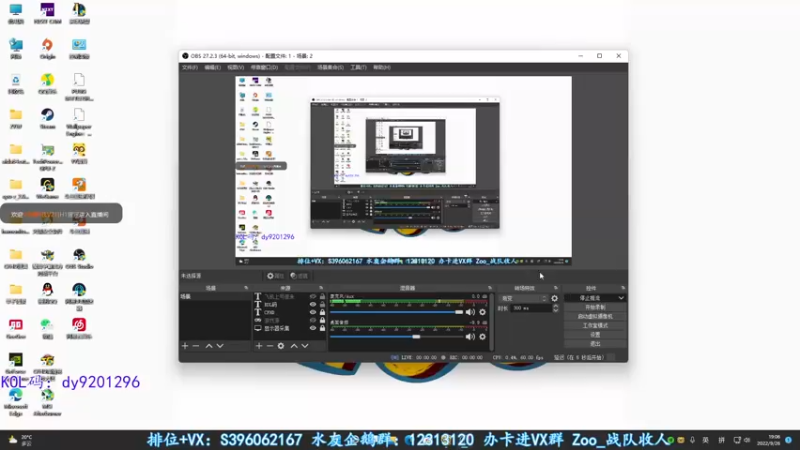Adjust the desktop audio volume slider
The width and height of the screenshot is (800, 450).
[397, 337]
